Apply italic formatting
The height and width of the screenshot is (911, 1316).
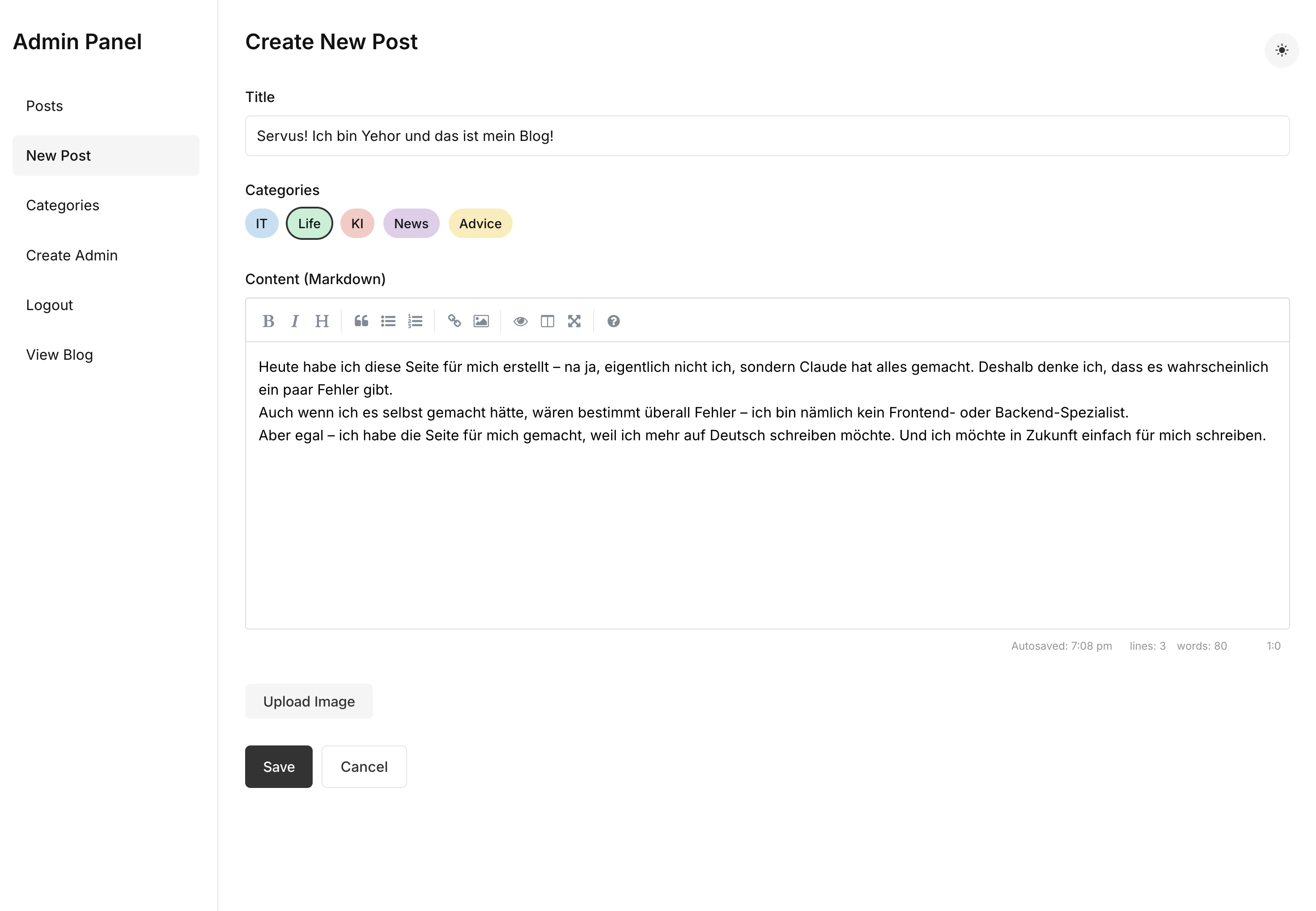(294, 321)
